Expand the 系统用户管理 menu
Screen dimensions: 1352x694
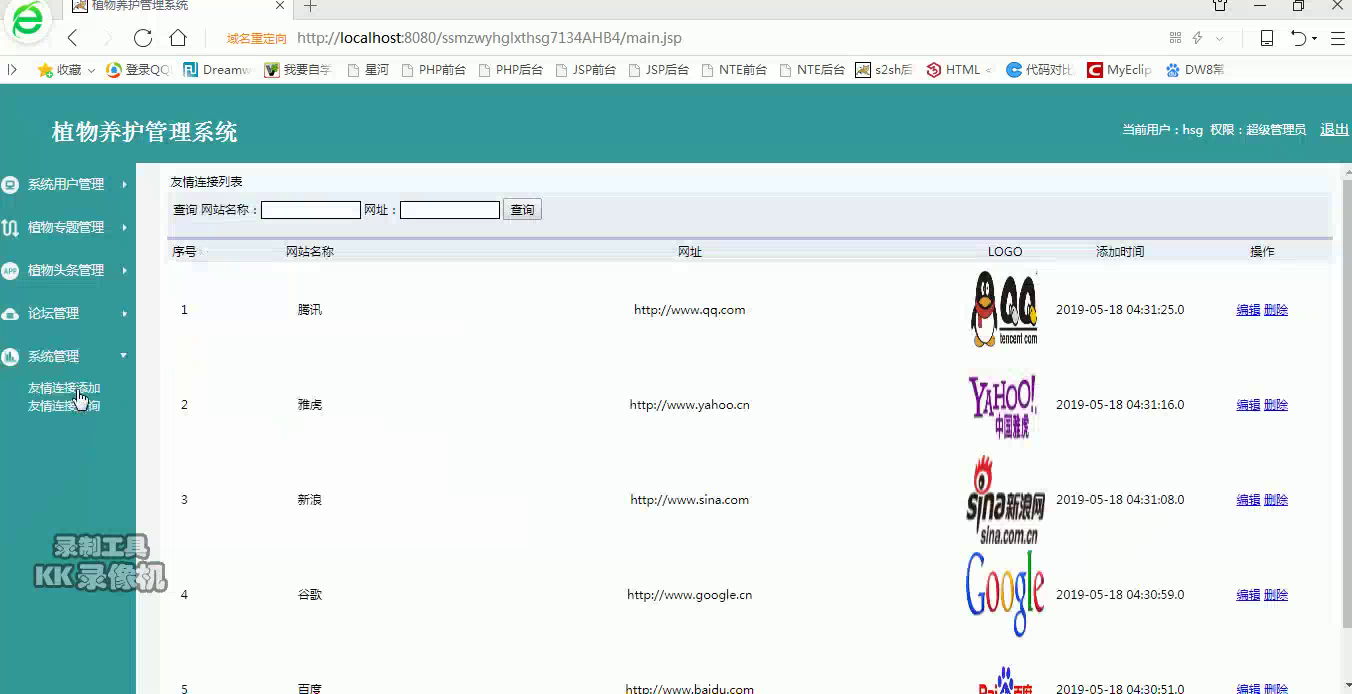pos(67,185)
